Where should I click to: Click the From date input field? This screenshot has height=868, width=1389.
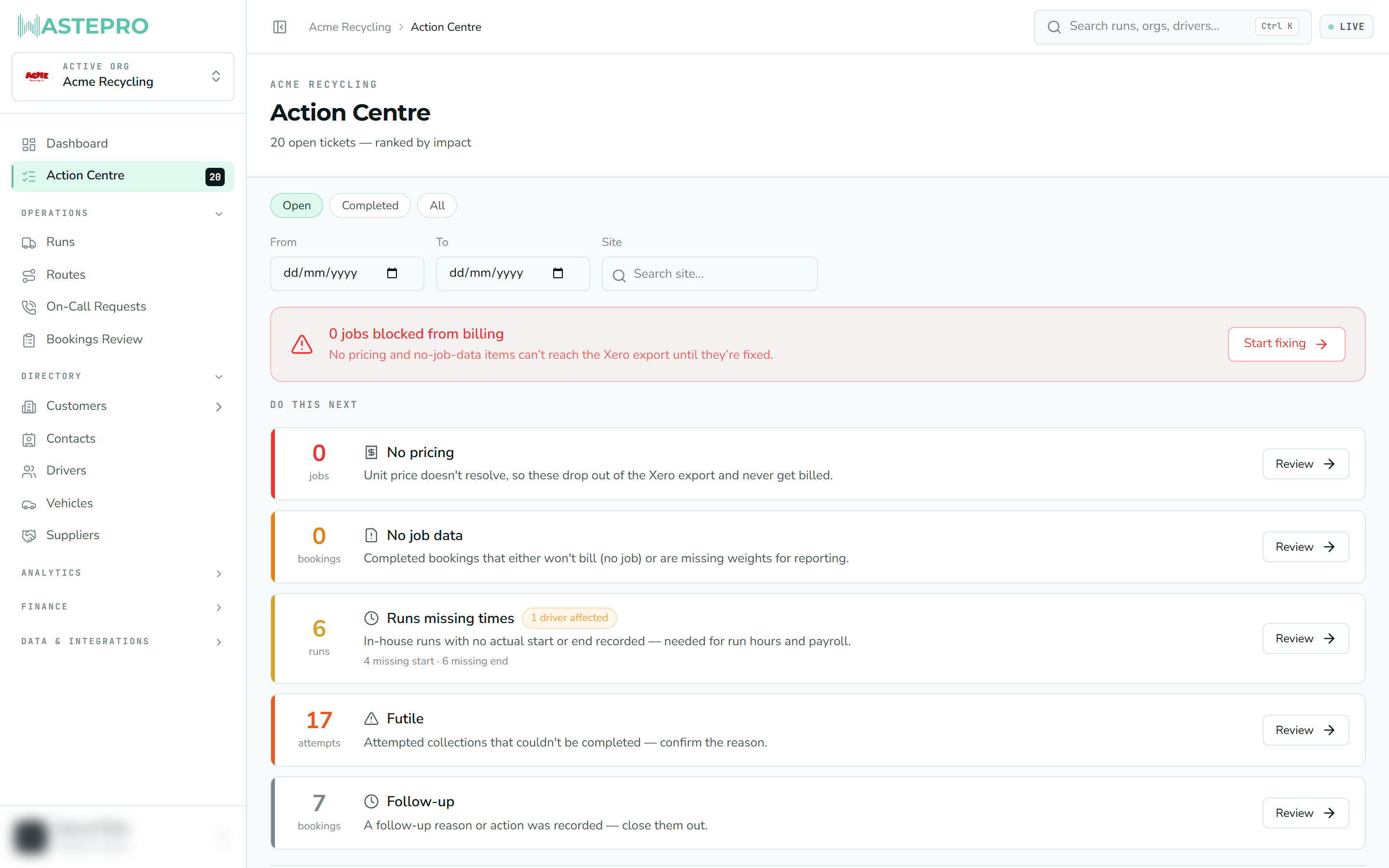[x=347, y=274]
